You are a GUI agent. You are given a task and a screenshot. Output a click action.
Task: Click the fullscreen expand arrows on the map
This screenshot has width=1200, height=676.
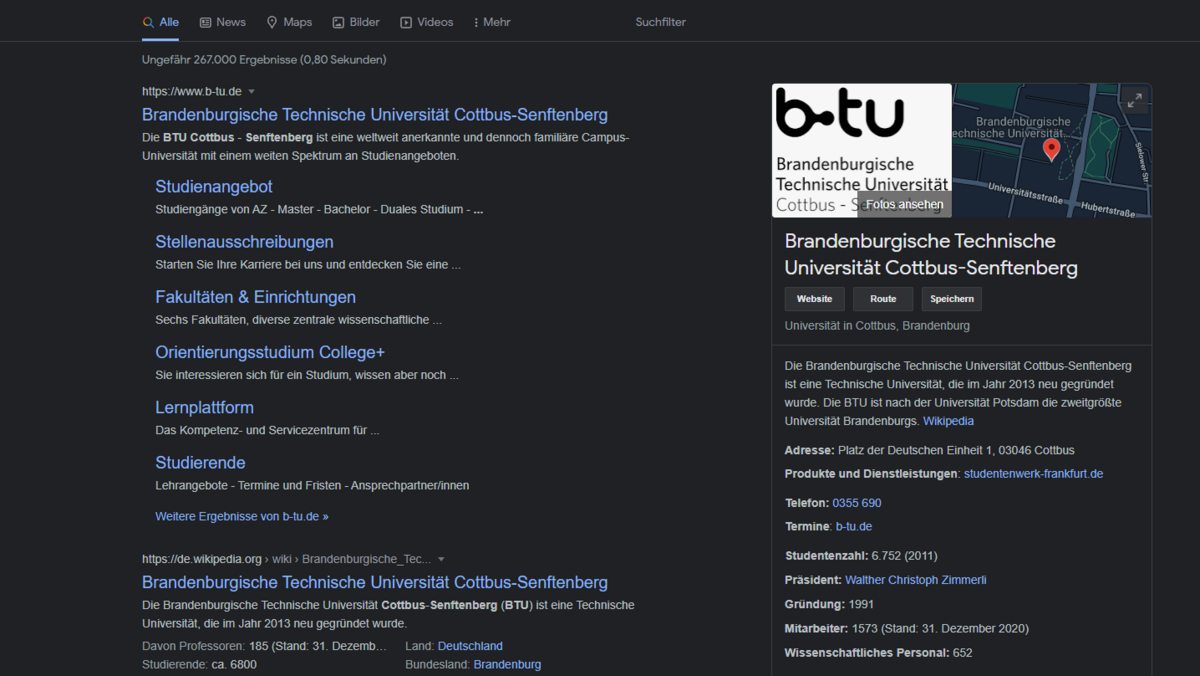click(1134, 100)
